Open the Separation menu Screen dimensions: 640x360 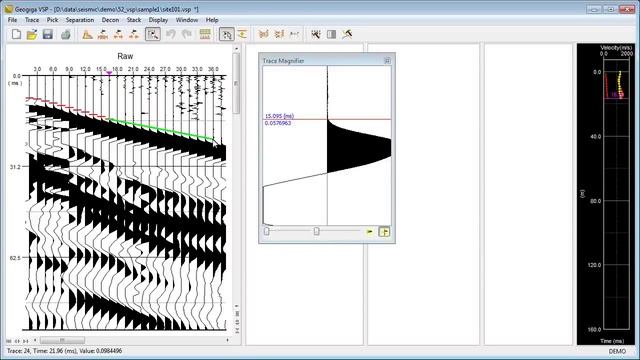80,20
